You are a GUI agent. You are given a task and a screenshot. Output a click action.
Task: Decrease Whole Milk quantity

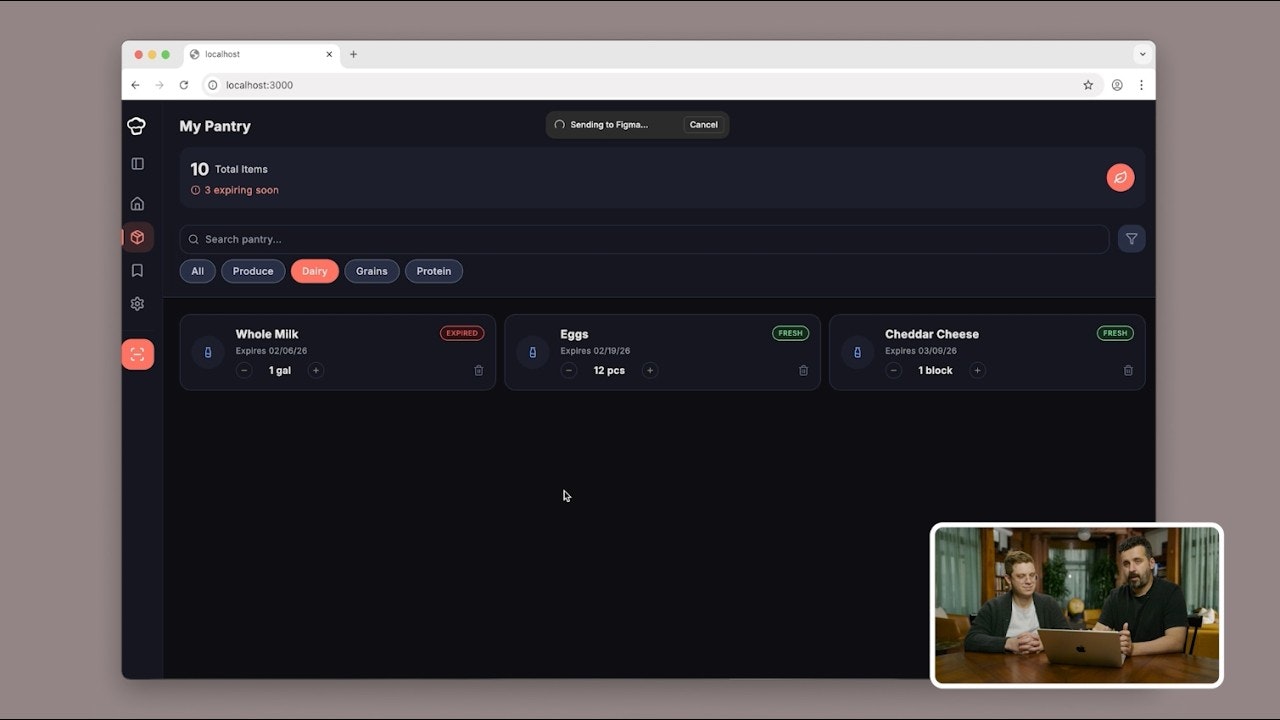click(x=244, y=370)
